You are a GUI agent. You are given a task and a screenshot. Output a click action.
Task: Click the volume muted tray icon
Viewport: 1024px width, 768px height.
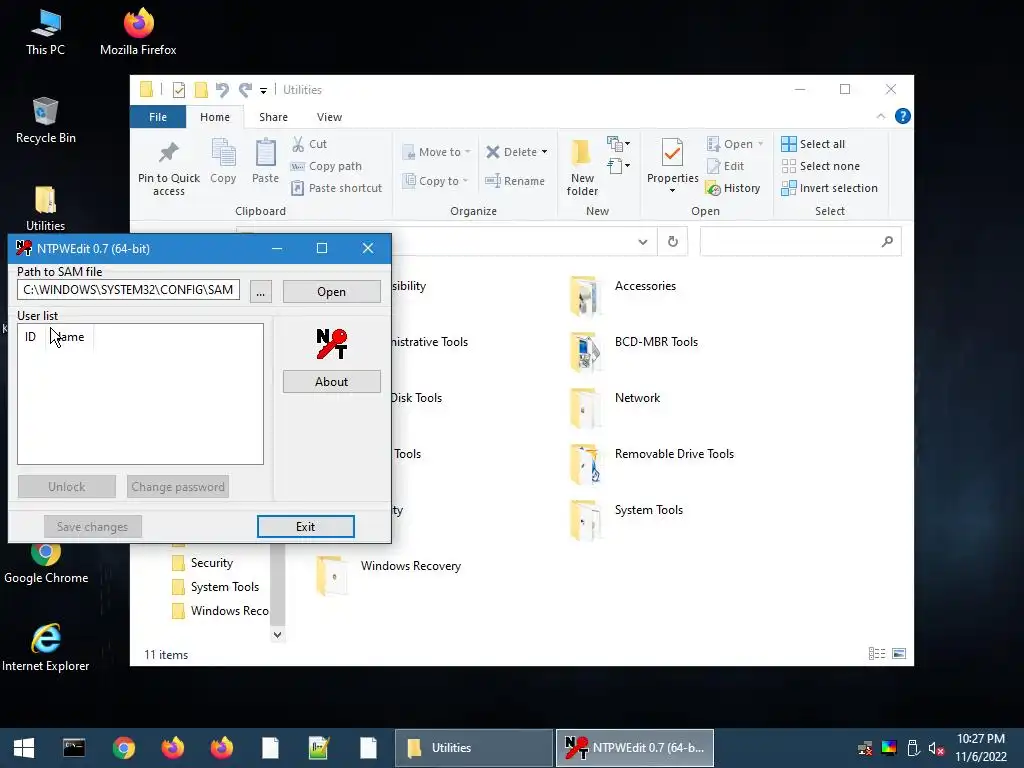tap(936, 748)
